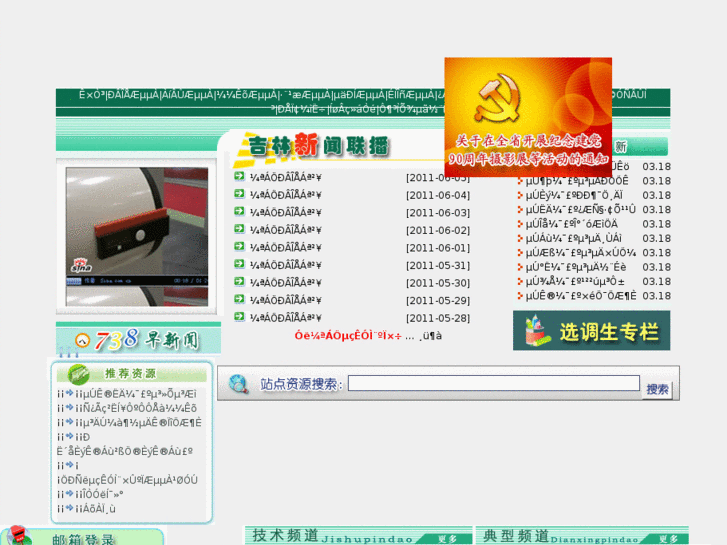Click green arrow icon beside 2011-06-04 entry

click(239, 193)
